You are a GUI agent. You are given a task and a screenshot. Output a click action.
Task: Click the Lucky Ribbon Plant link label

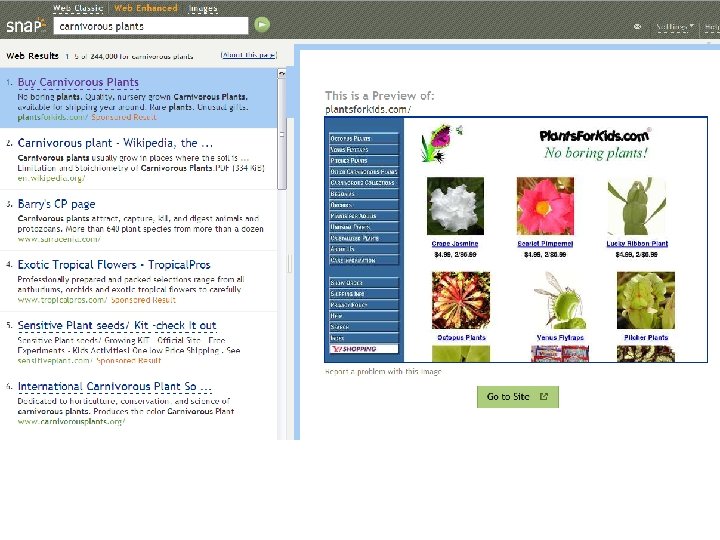click(x=637, y=244)
